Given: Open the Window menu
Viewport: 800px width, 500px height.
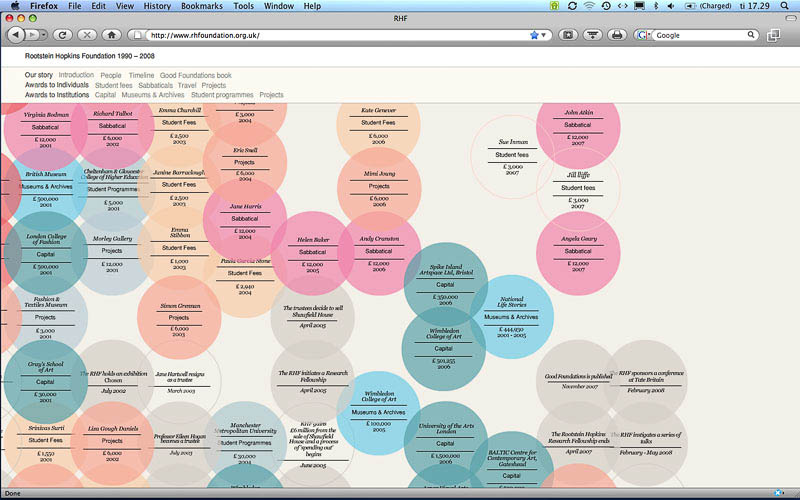Looking at the screenshot, I should (x=279, y=6).
